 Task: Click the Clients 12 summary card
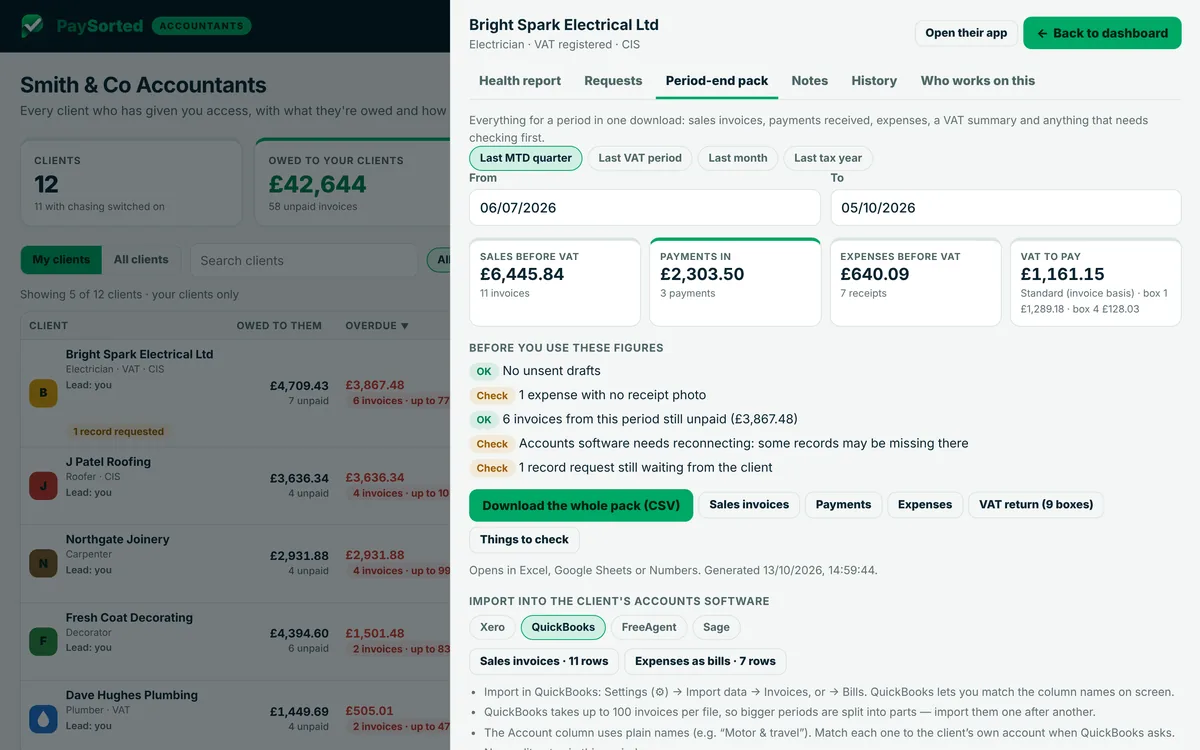131,183
